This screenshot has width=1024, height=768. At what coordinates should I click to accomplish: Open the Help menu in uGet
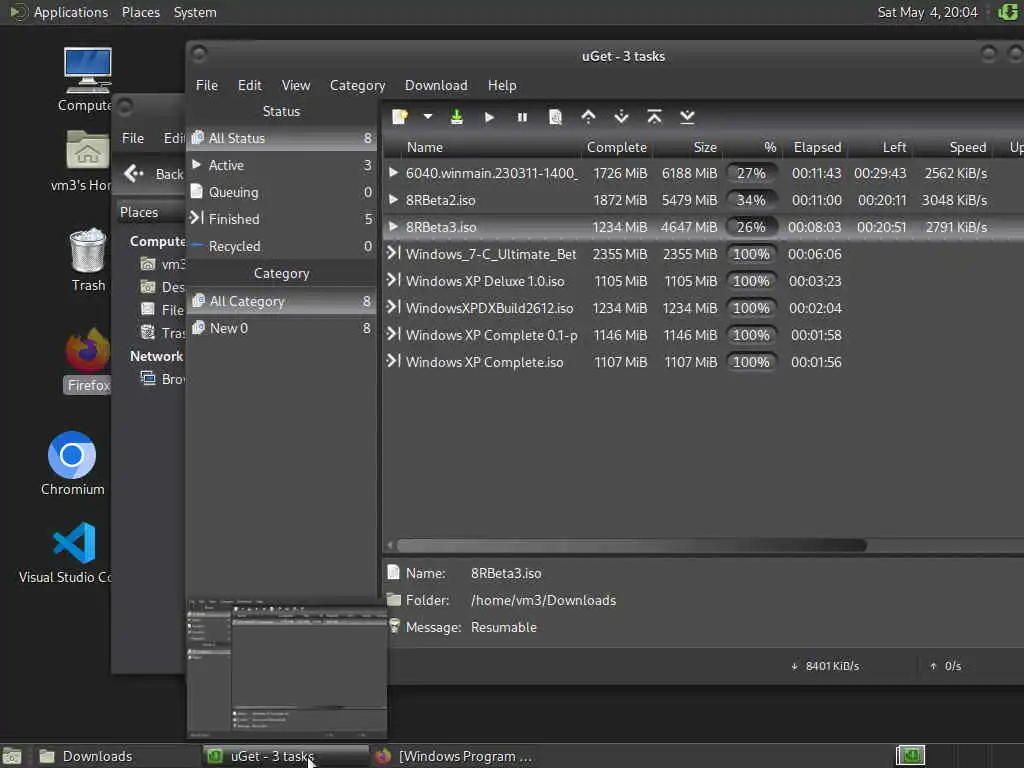point(502,86)
